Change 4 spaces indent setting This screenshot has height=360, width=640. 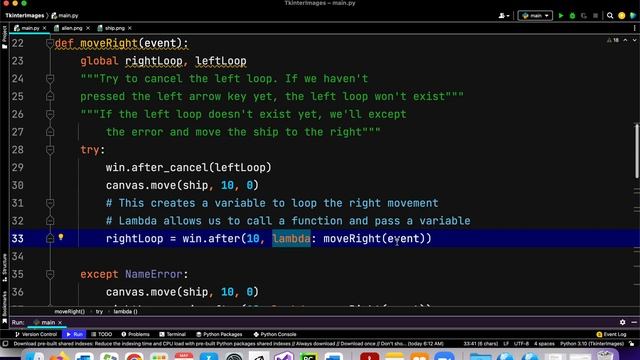point(544,344)
